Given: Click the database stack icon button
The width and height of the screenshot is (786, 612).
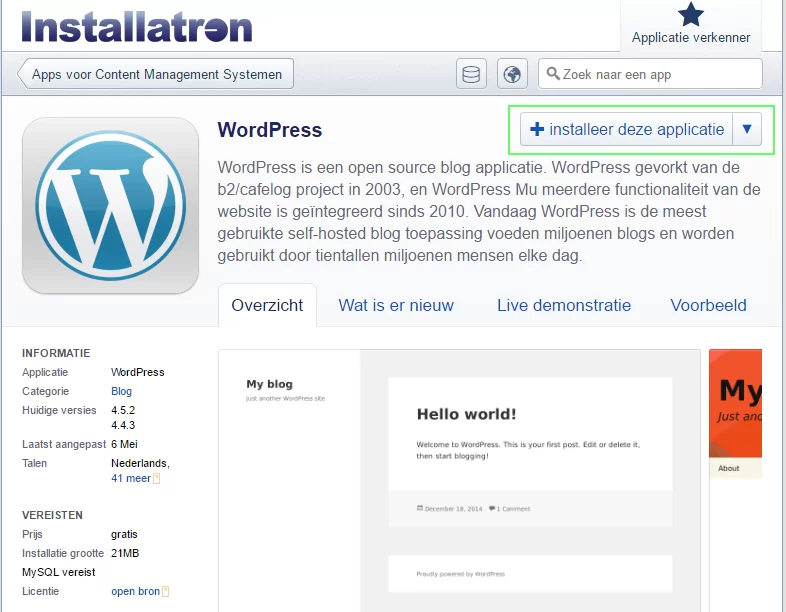Looking at the screenshot, I should click(471, 74).
